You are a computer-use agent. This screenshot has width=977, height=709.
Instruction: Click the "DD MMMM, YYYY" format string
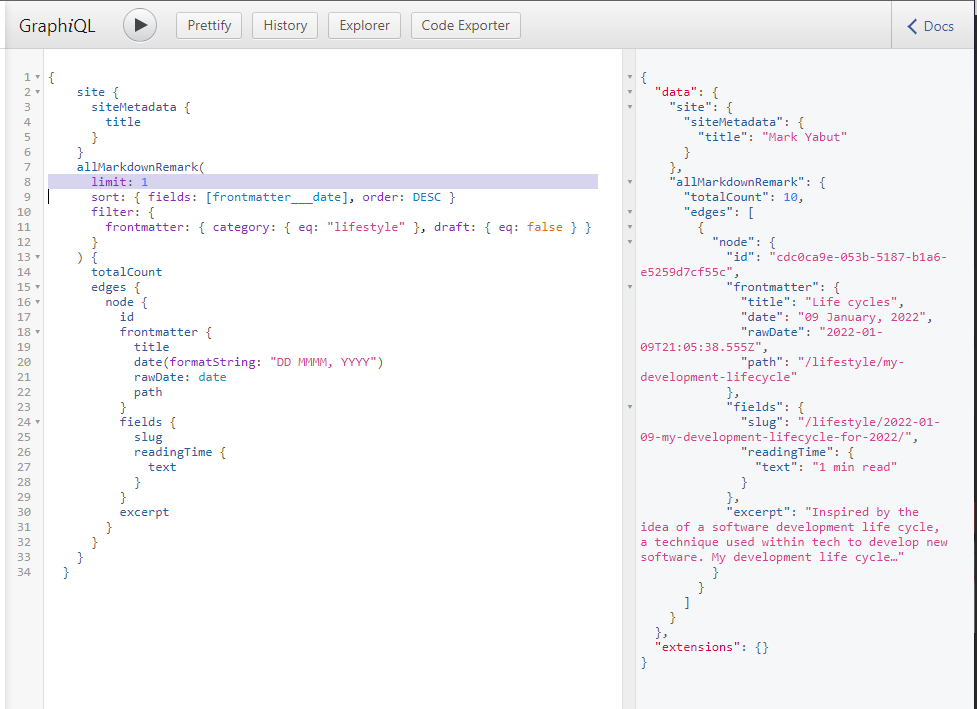(x=323, y=362)
